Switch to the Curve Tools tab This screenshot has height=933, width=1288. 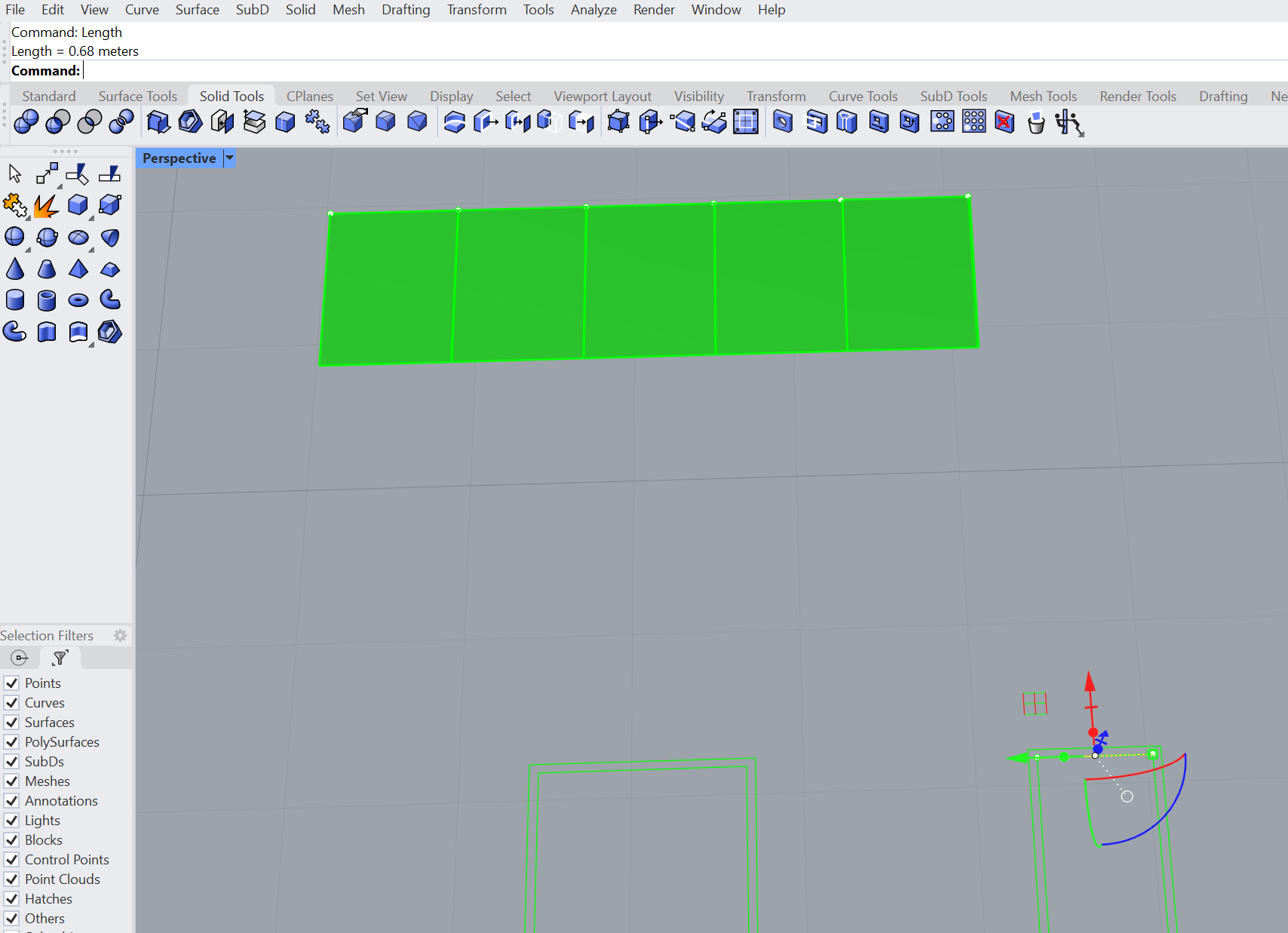(863, 96)
